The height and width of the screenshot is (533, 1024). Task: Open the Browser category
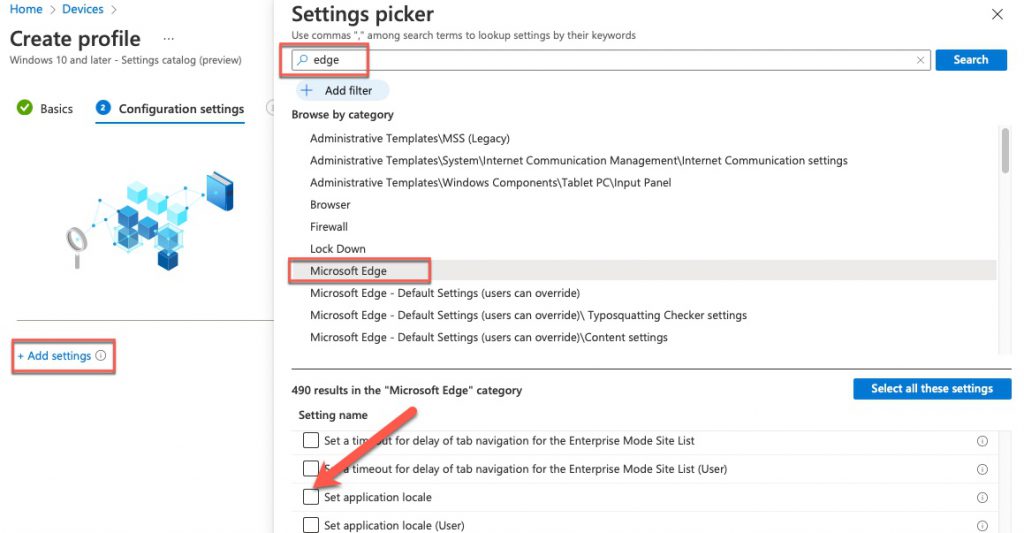pyautogui.click(x=330, y=204)
